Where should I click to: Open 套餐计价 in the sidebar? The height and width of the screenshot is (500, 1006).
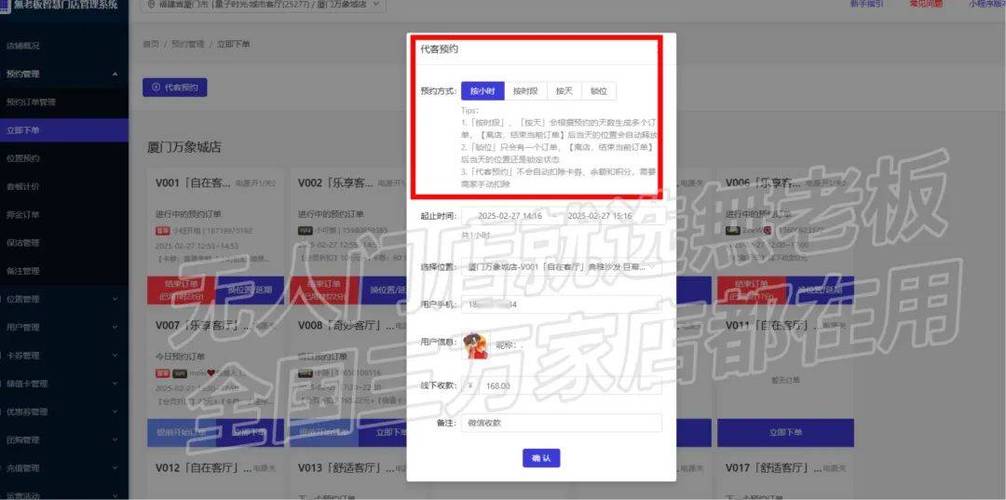coord(23,187)
